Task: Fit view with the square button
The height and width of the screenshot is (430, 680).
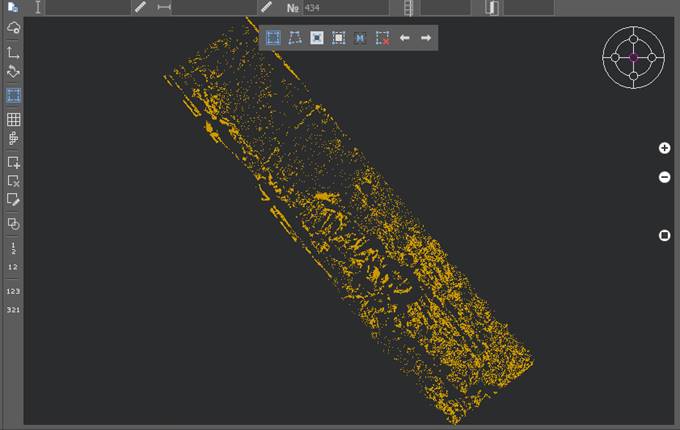Action: [664, 235]
